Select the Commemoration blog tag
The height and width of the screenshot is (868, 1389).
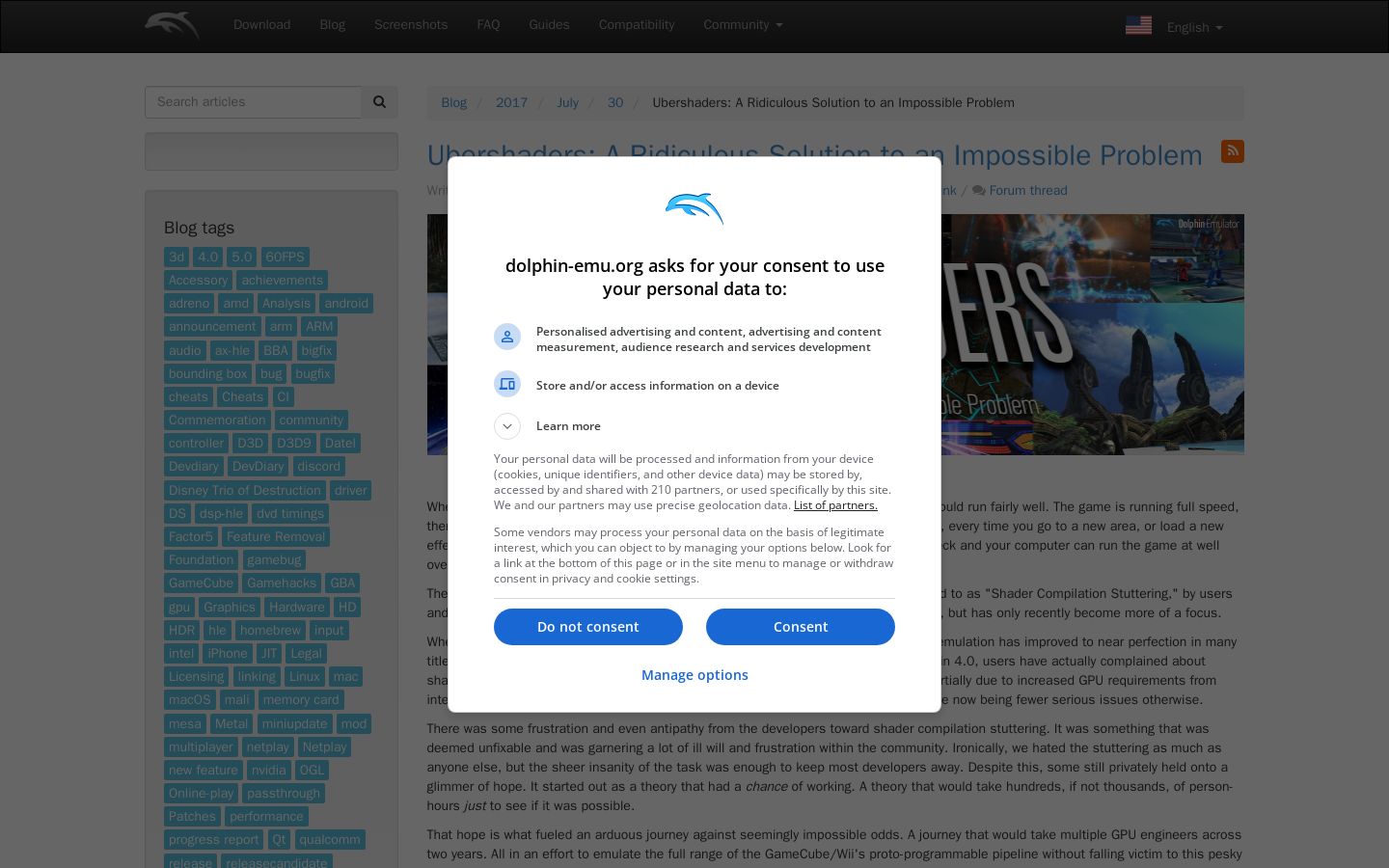point(217,420)
